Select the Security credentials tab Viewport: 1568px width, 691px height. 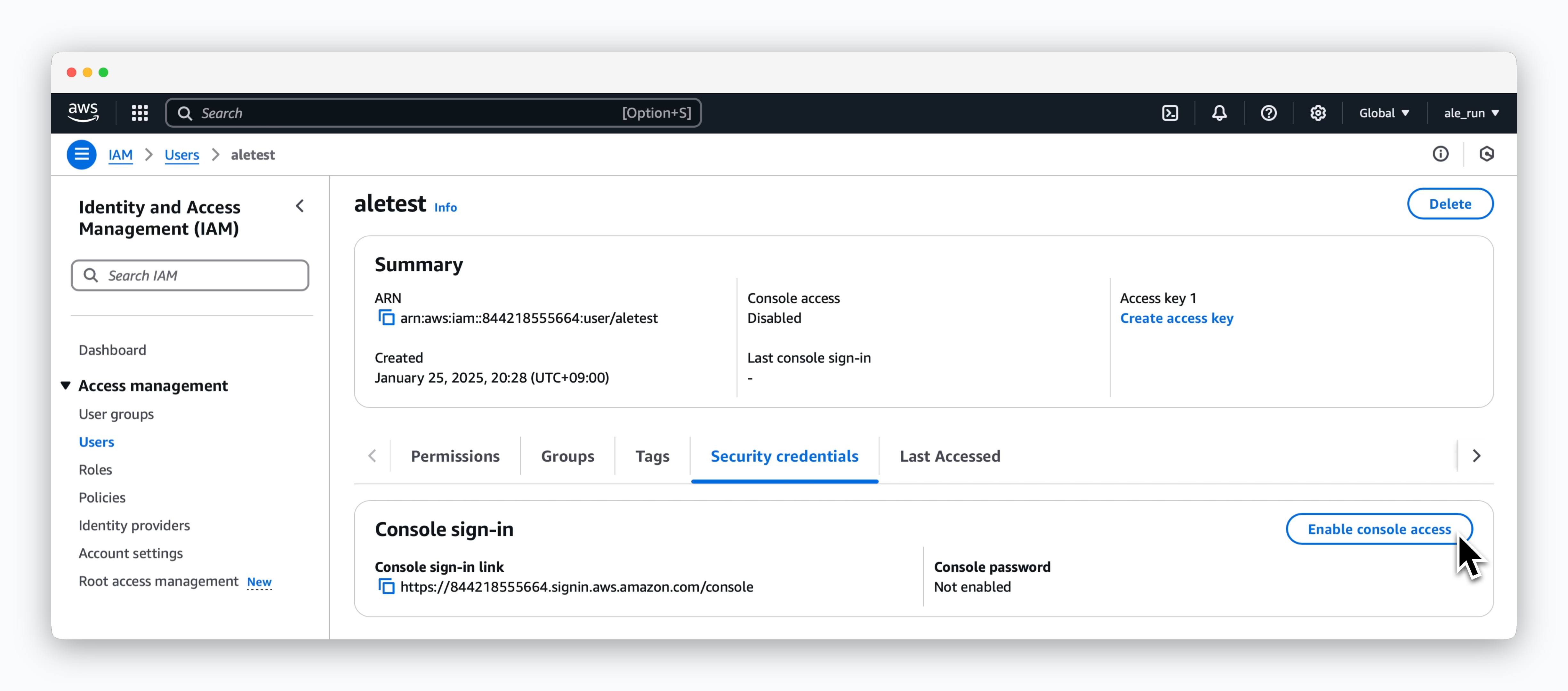(x=784, y=456)
